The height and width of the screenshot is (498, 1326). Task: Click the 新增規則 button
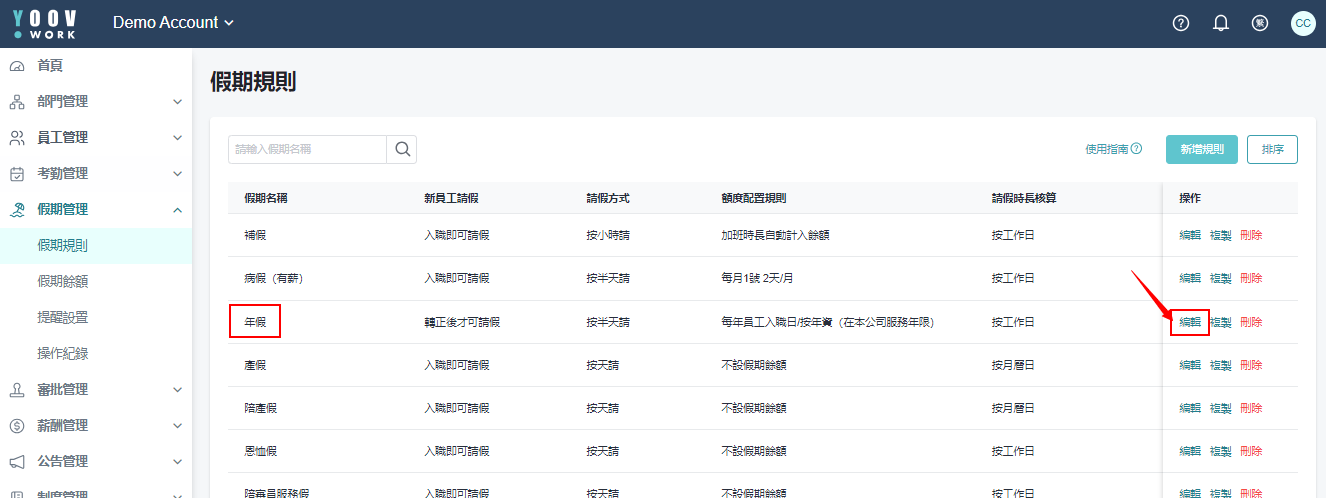(x=1201, y=149)
